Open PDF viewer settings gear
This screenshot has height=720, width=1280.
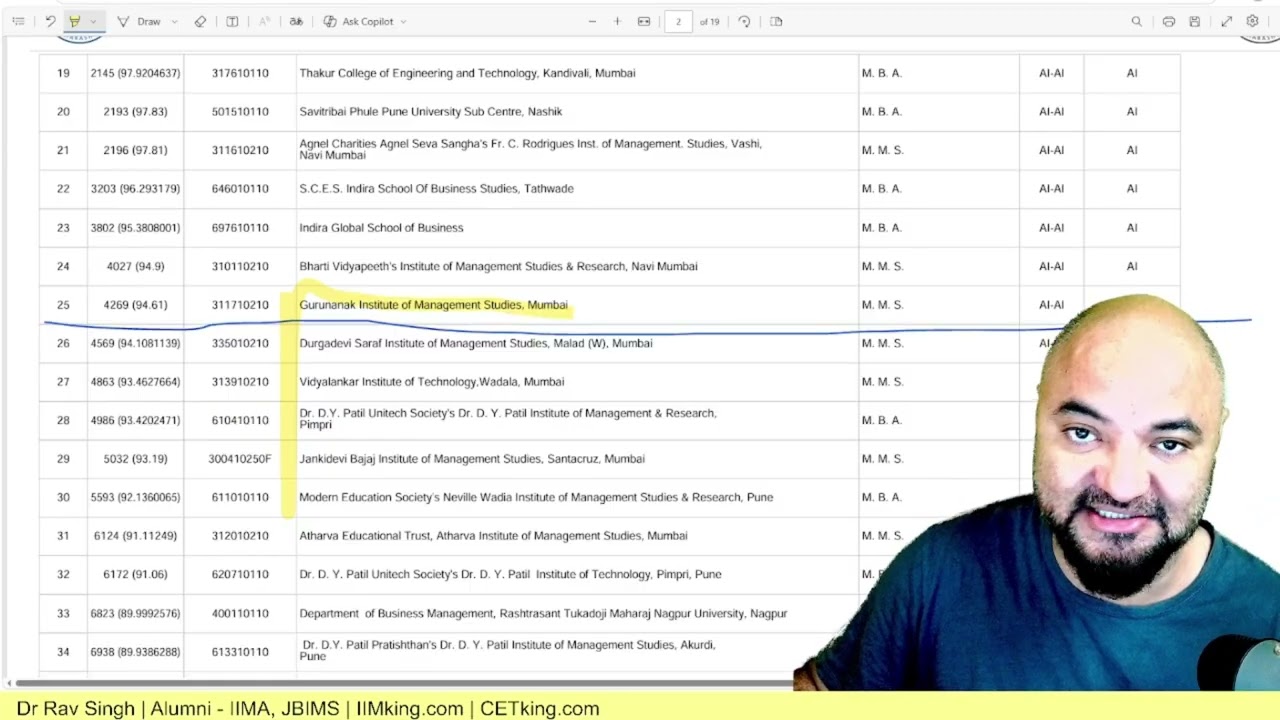coord(1252,21)
